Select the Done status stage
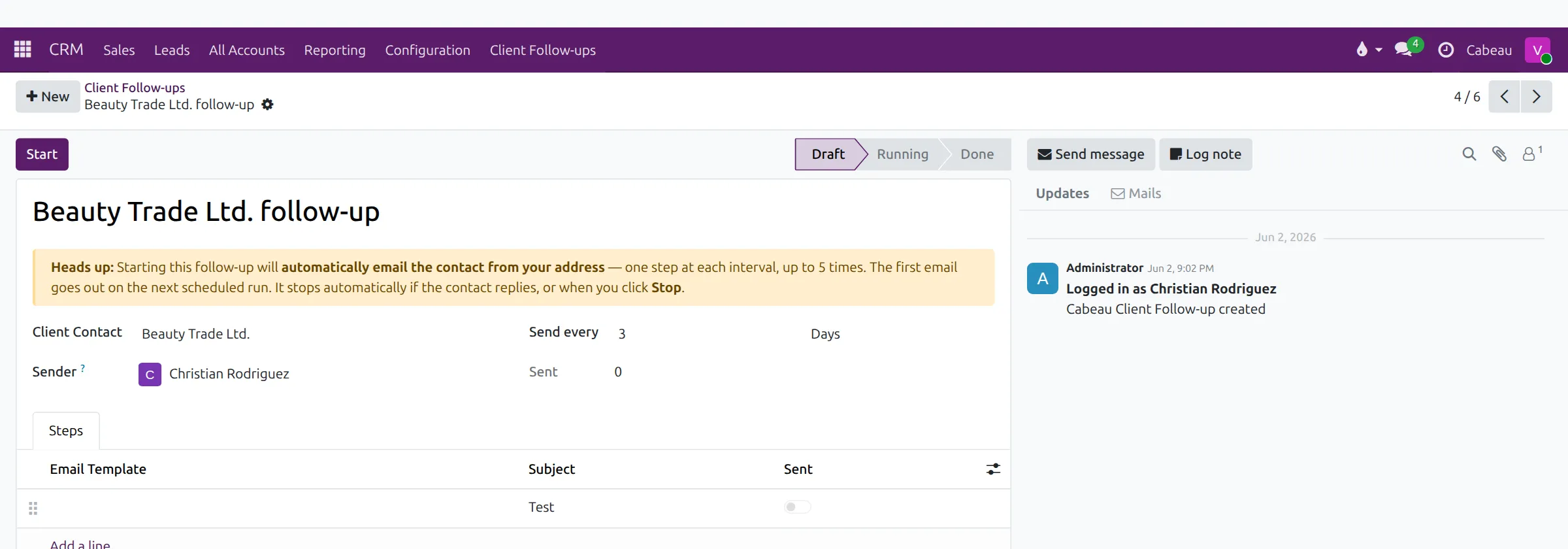1568x549 pixels. pyautogui.click(x=977, y=154)
